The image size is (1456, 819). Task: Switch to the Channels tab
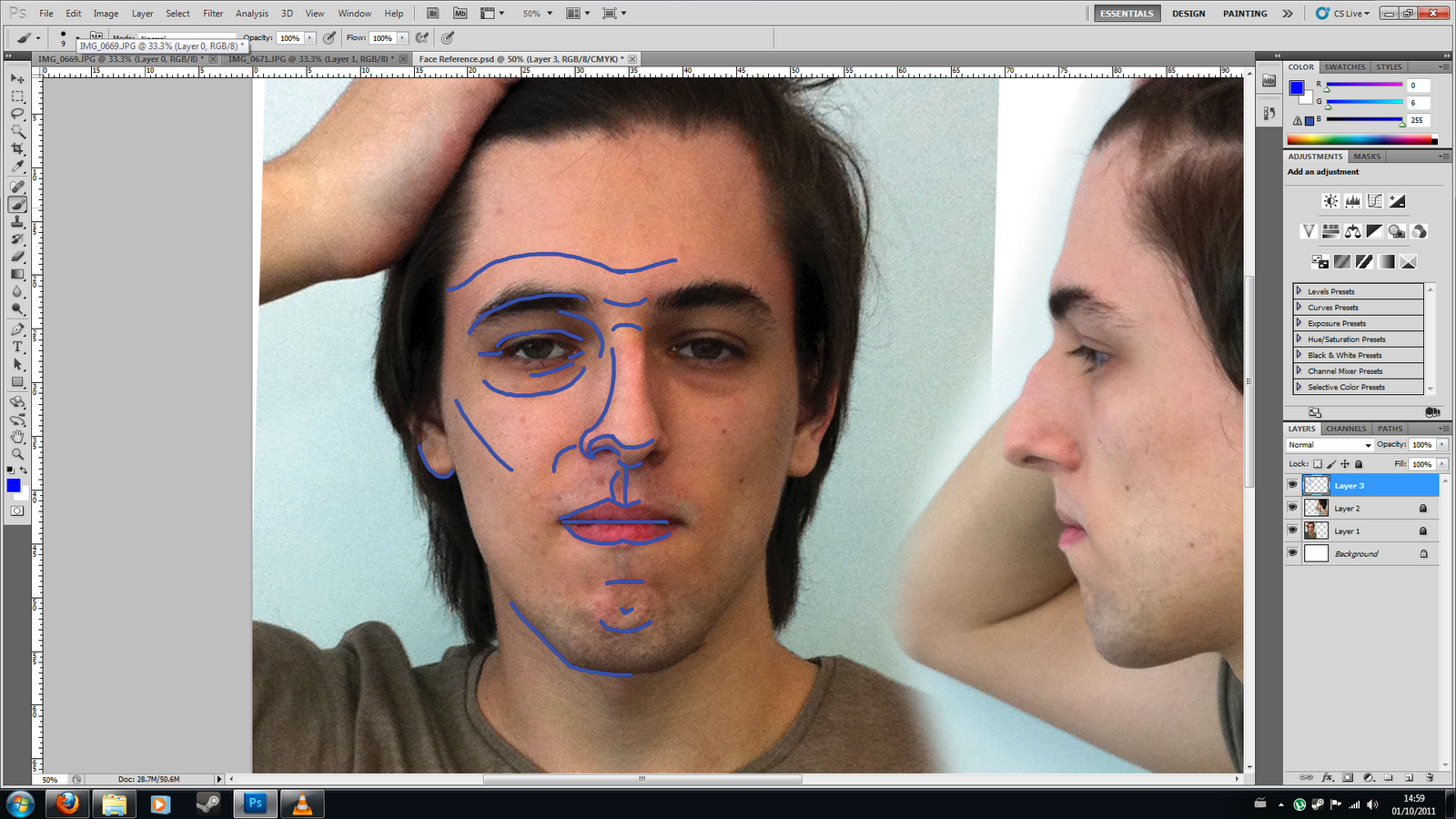(x=1345, y=429)
